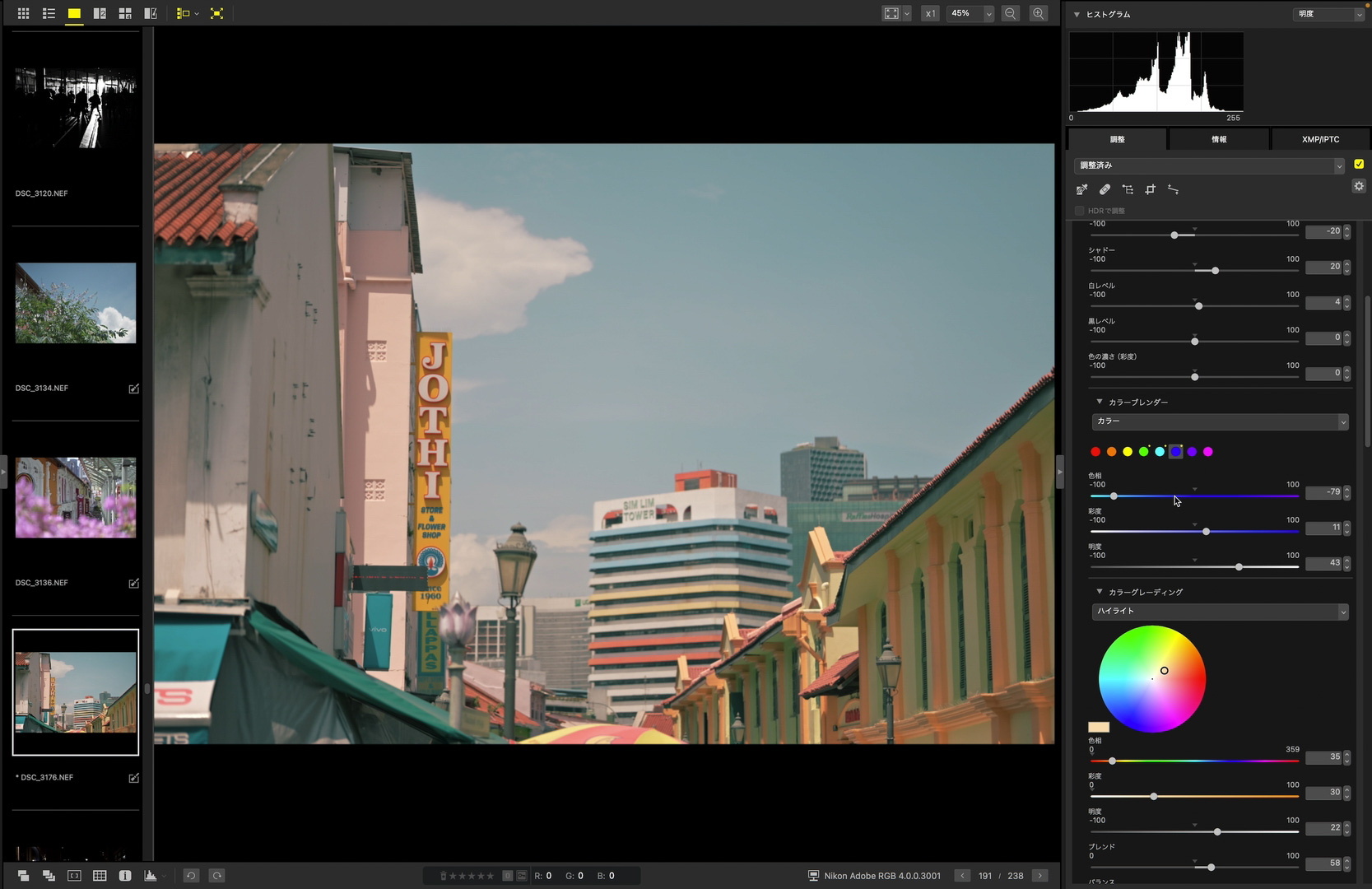Switch to the 情報 tab

pos(1219,139)
